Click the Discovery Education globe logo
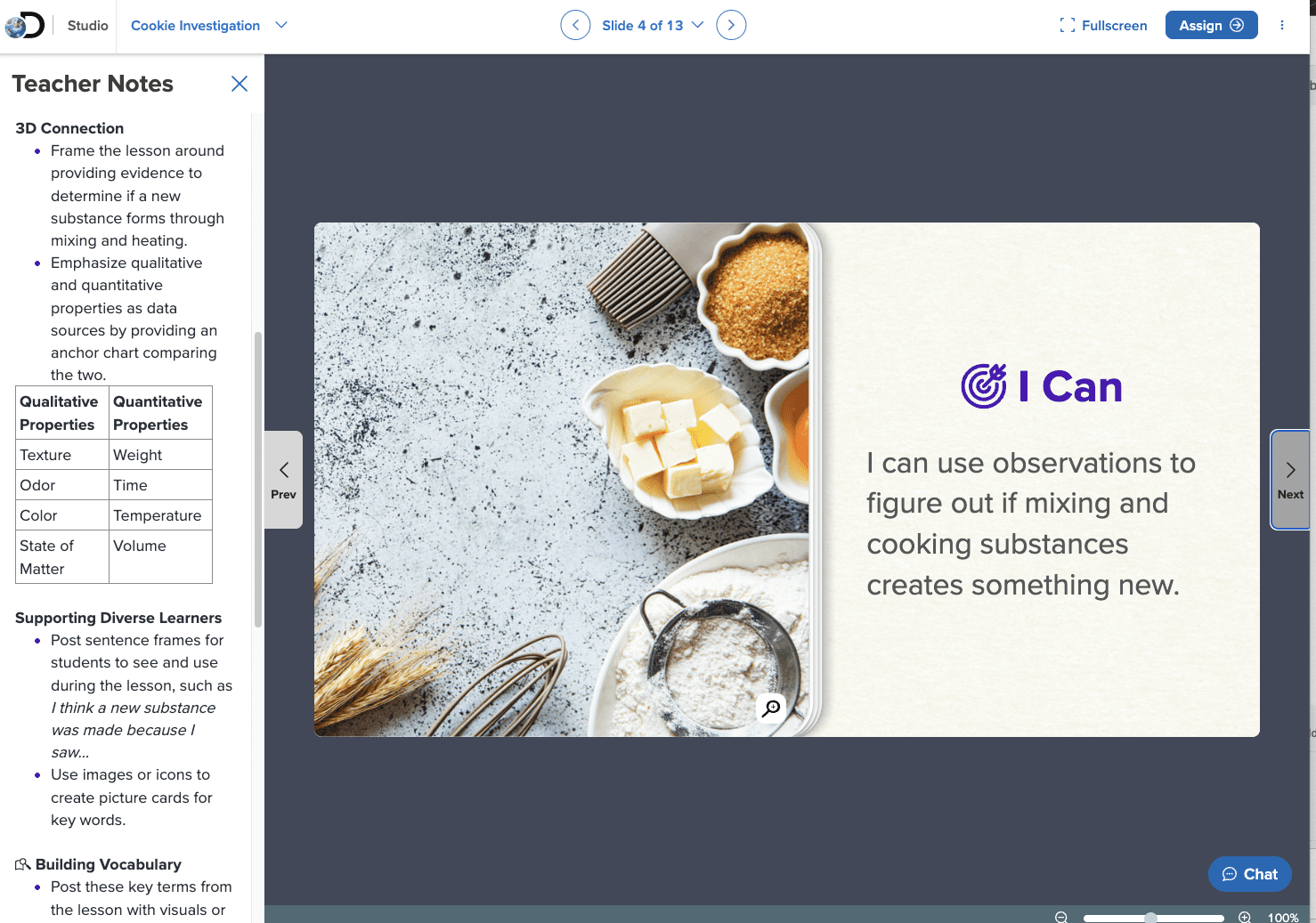Image resolution: width=1316 pixels, height=923 pixels. coord(24,25)
